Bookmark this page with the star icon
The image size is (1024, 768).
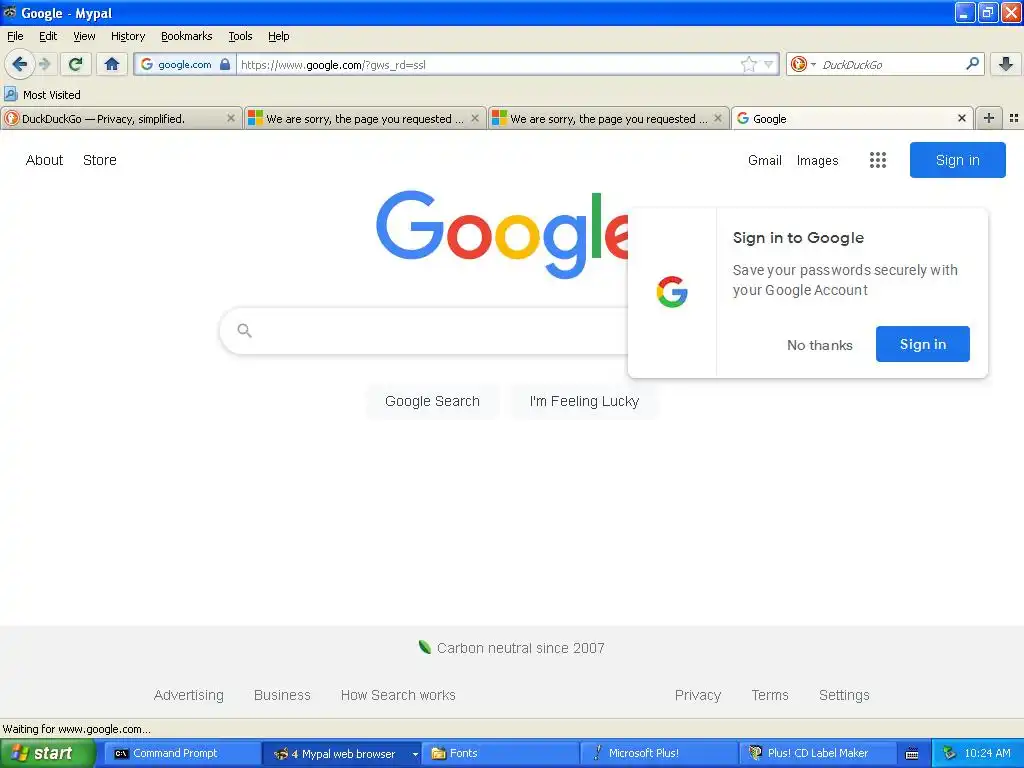pos(748,64)
